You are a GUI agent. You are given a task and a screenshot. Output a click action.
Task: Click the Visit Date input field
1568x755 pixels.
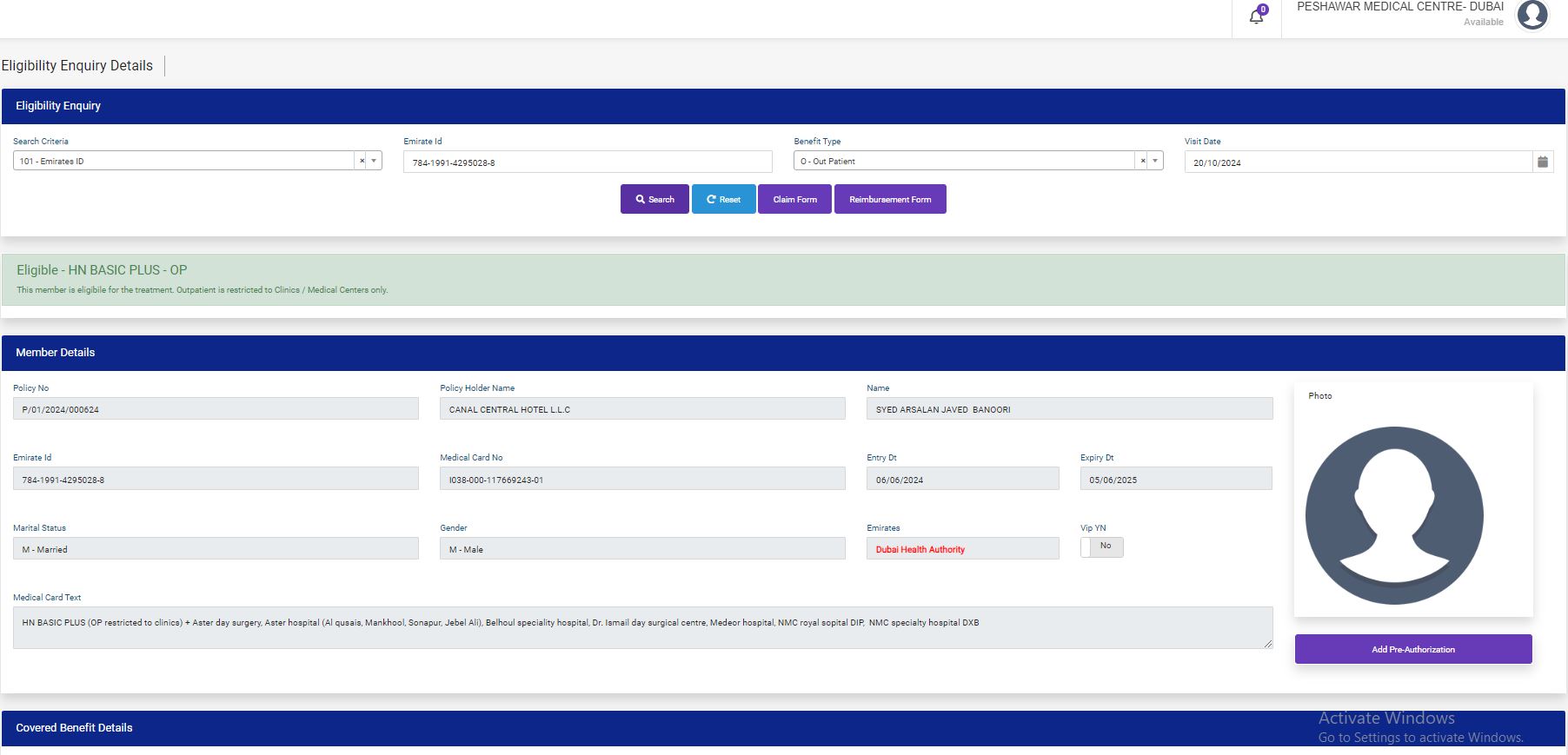click(1356, 162)
